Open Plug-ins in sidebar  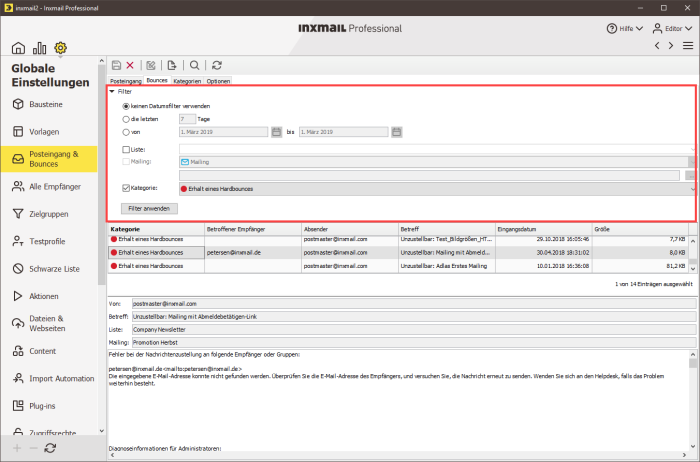point(49,406)
